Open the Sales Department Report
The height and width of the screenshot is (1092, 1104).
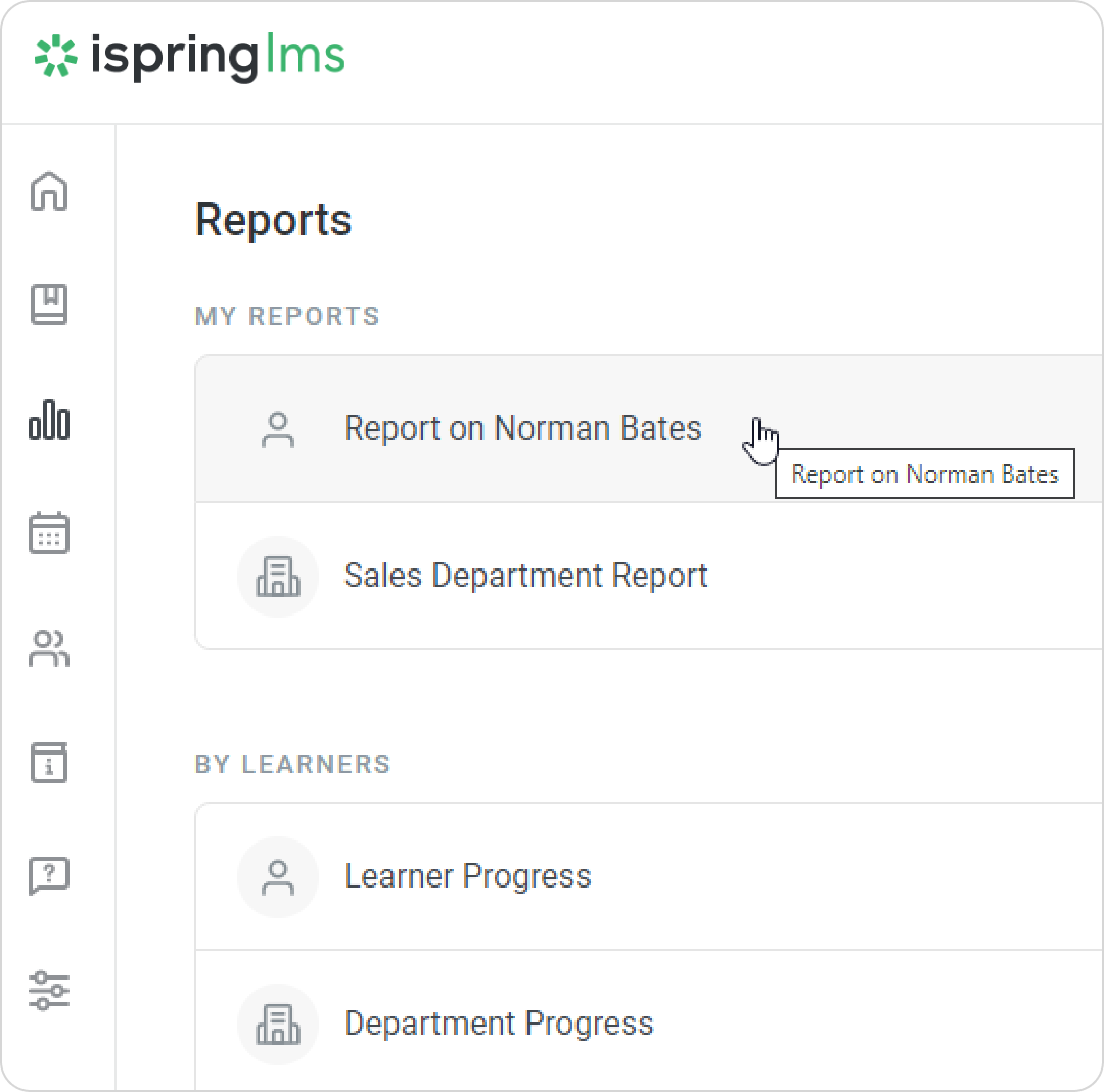point(525,576)
